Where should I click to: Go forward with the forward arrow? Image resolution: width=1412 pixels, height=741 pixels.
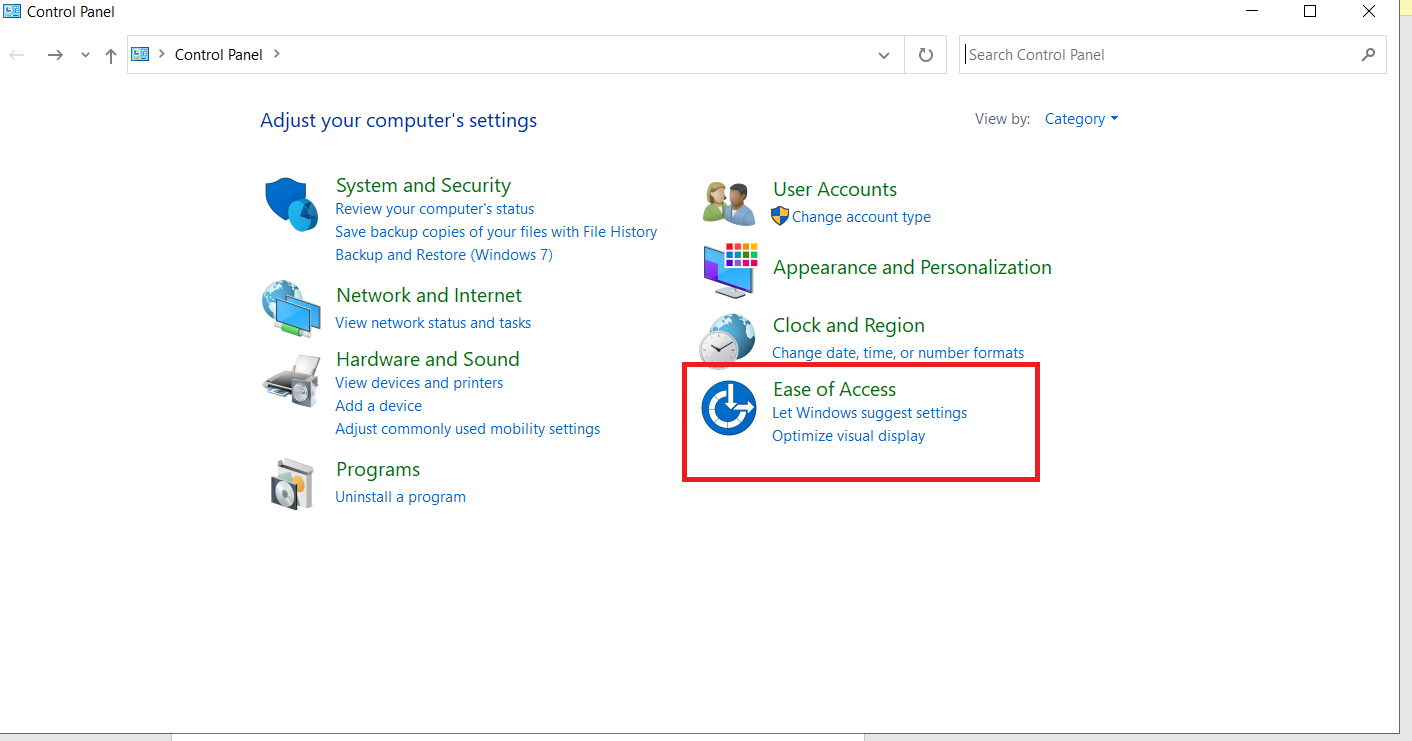point(55,55)
